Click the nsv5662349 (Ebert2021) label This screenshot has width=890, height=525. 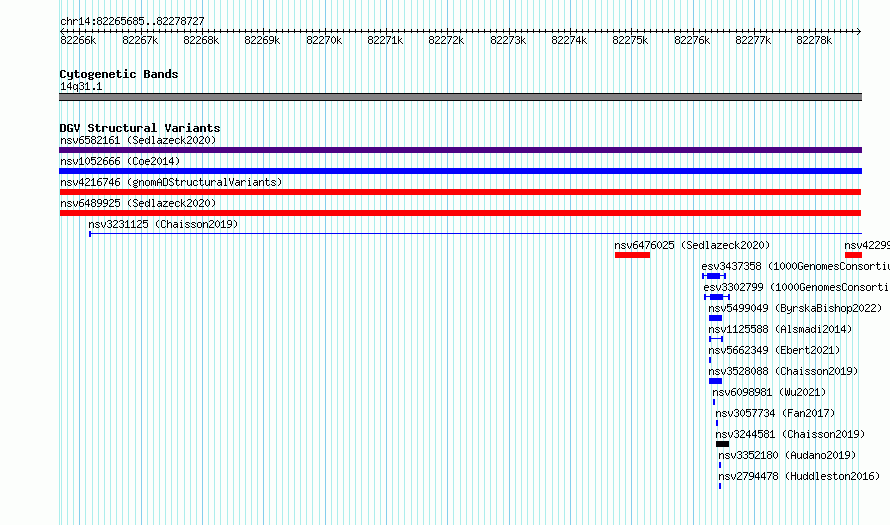point(774,350)
